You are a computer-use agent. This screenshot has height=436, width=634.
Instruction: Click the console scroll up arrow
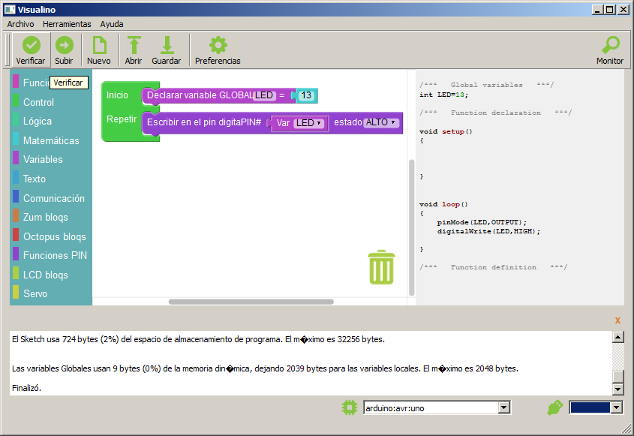(617, 337)
